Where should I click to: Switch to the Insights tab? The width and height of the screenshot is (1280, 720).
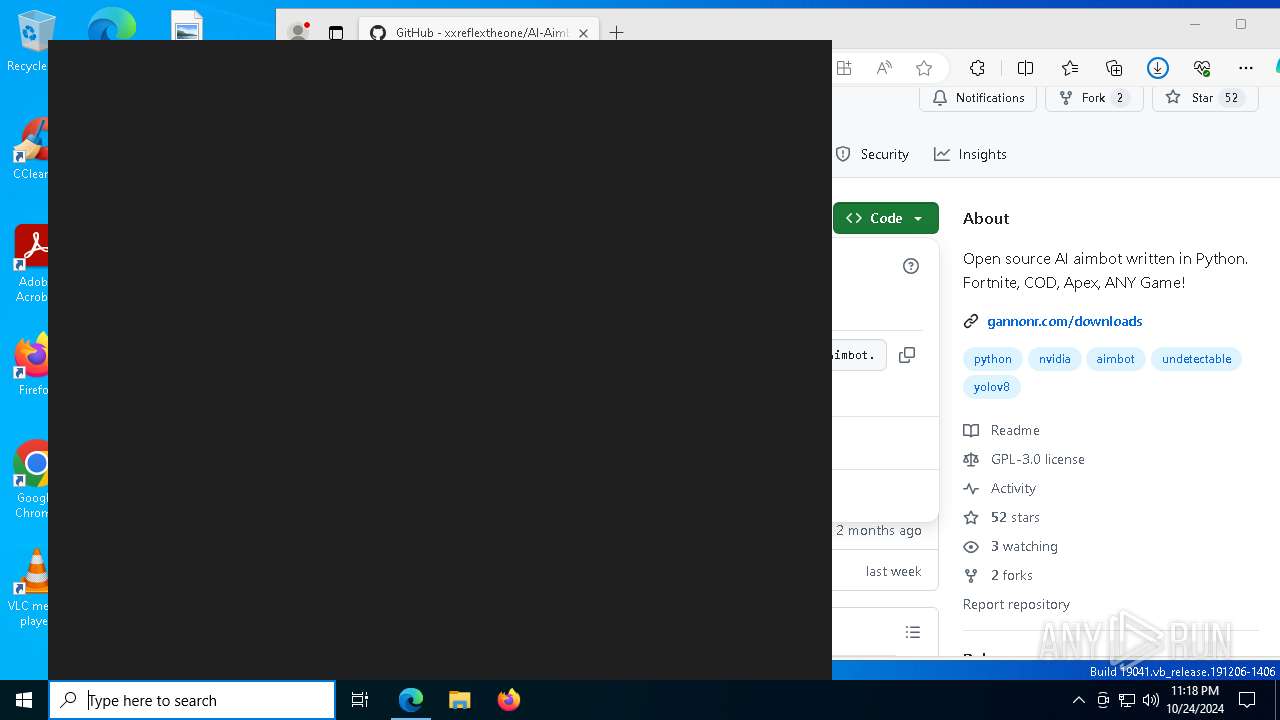pos(970,154)
